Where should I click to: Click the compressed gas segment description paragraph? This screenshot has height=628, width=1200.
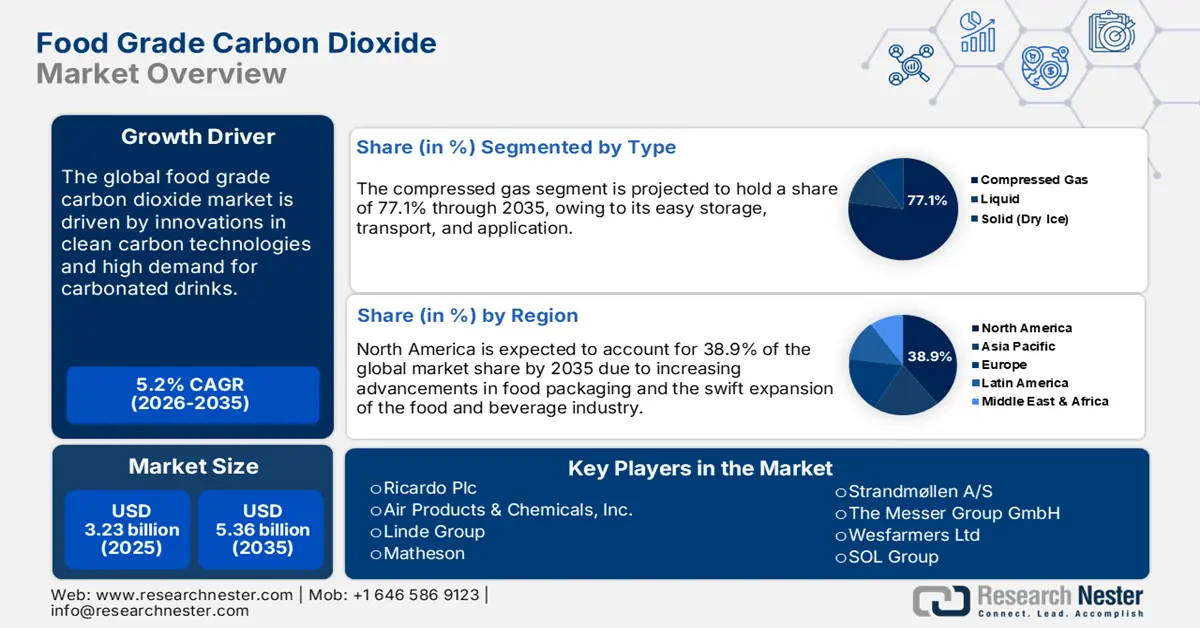(597, 208)
